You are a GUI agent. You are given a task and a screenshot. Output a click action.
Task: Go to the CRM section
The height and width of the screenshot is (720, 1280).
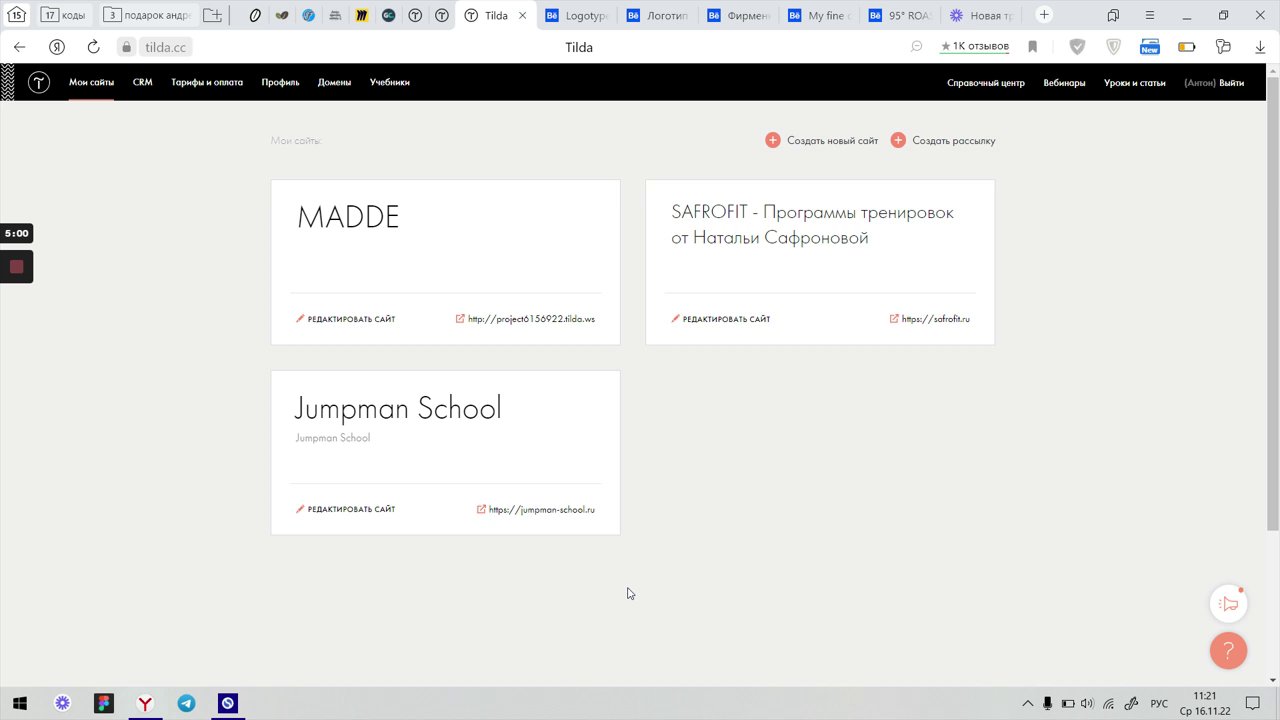(142, 83)
